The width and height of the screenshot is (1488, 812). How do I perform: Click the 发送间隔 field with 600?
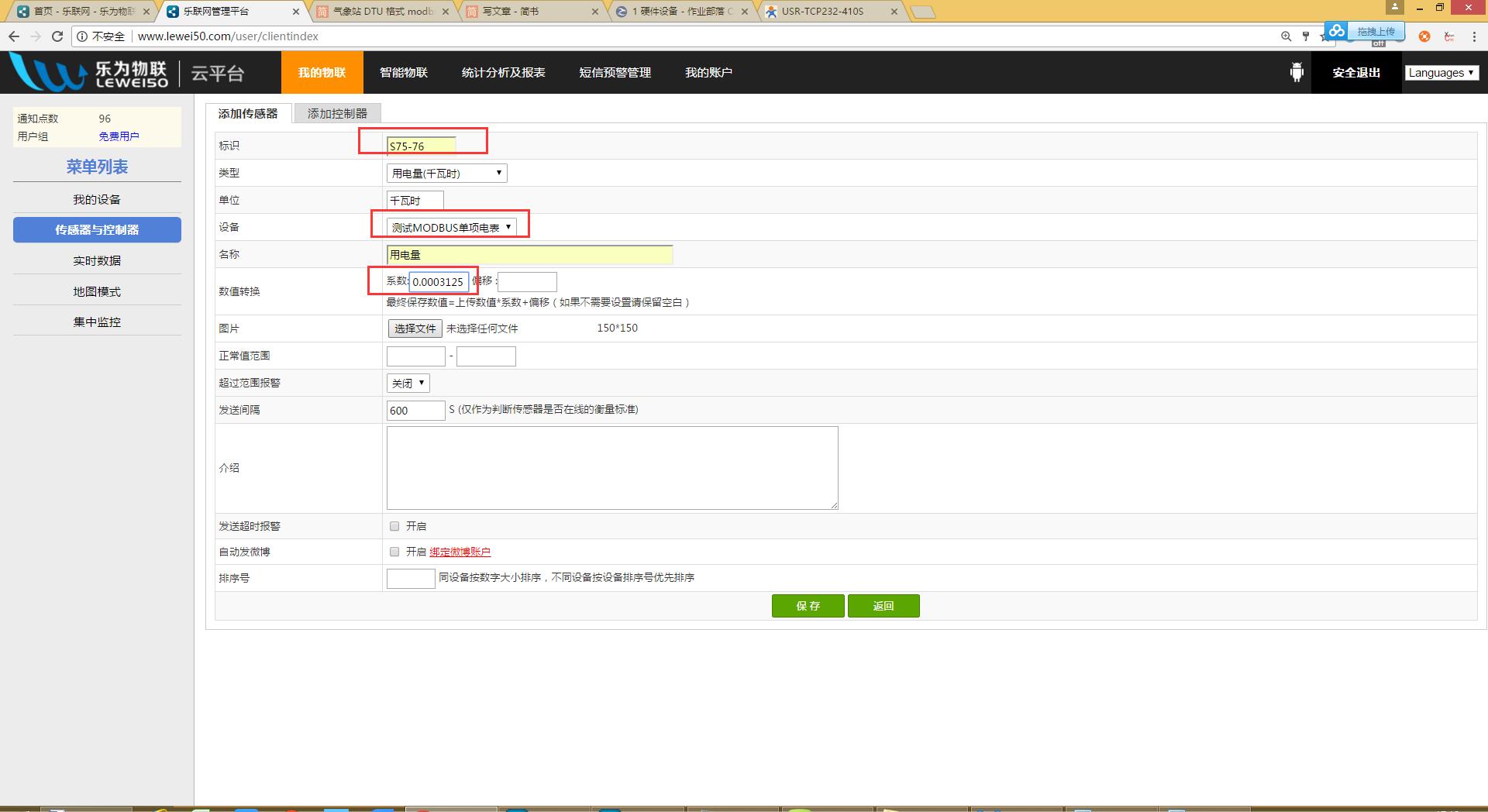click(416, 410)
